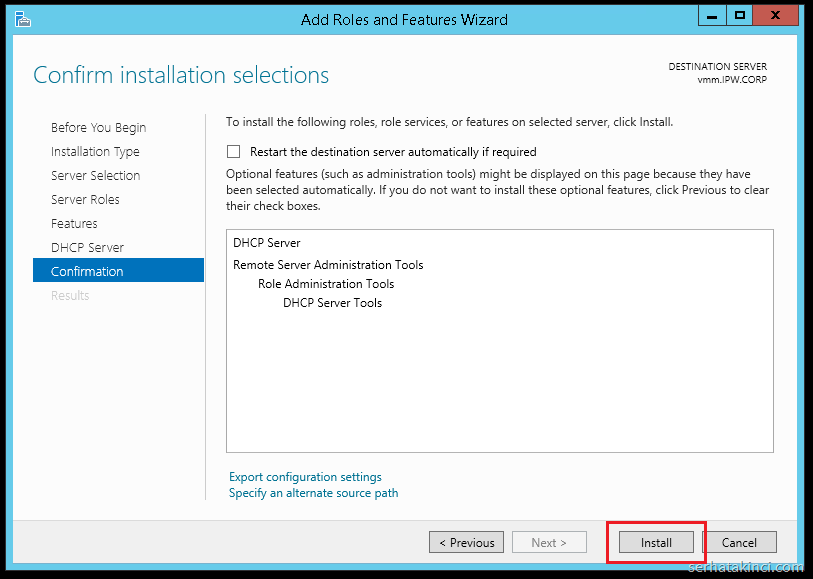Click the Previous button
The height and width of the screenshot is (579, 813).
click(466, 543)
